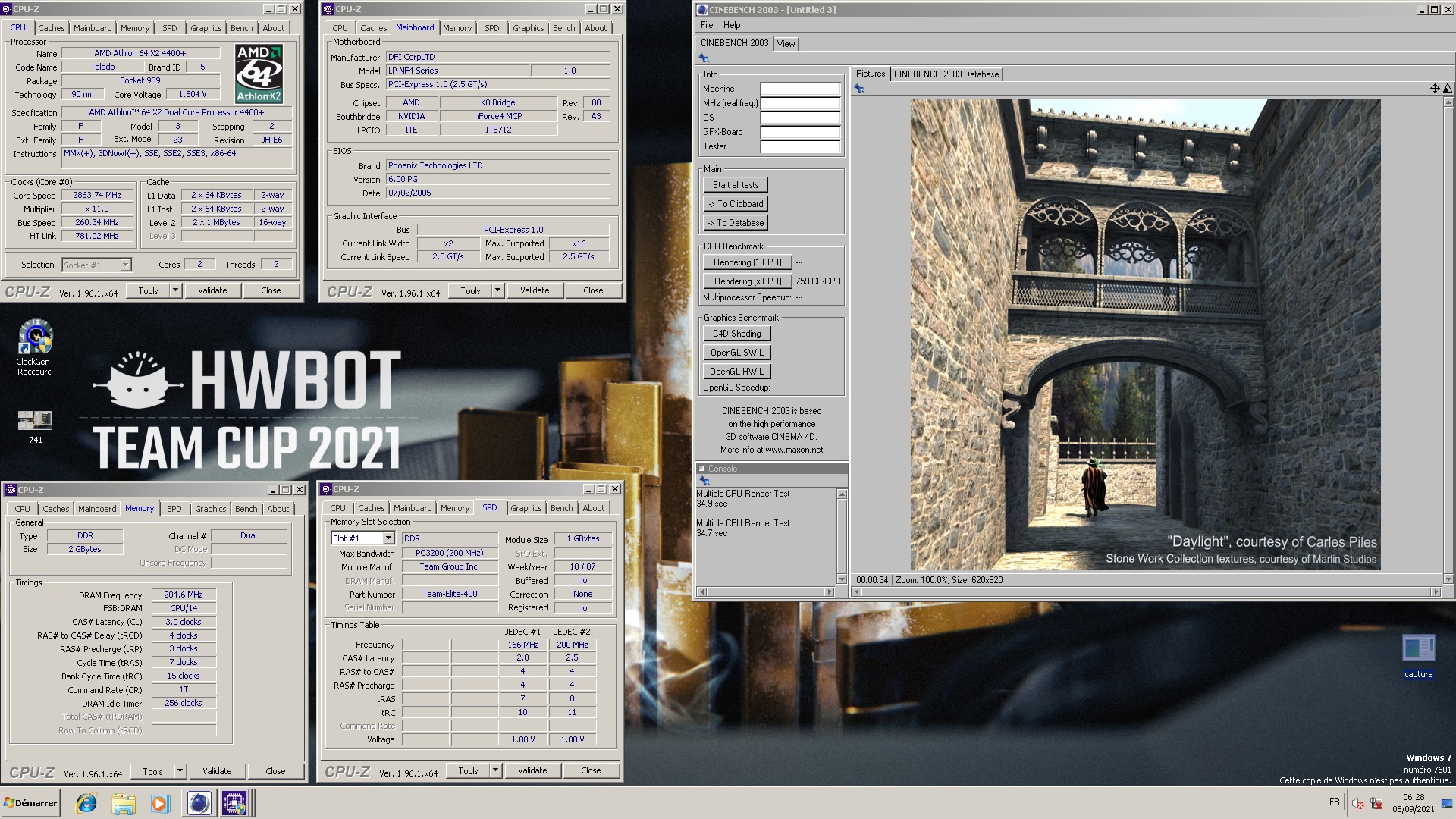Open the Help menu in Cinebench
Image resolution: width=1456 pixels, height=819 pixels.
732,25
